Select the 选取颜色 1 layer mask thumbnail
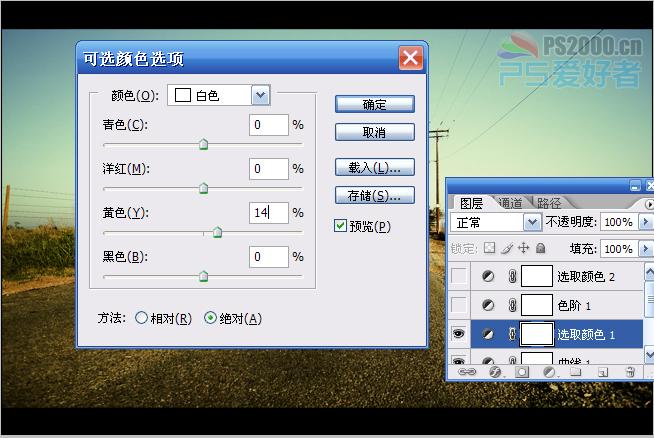 (x=537, y=334)
